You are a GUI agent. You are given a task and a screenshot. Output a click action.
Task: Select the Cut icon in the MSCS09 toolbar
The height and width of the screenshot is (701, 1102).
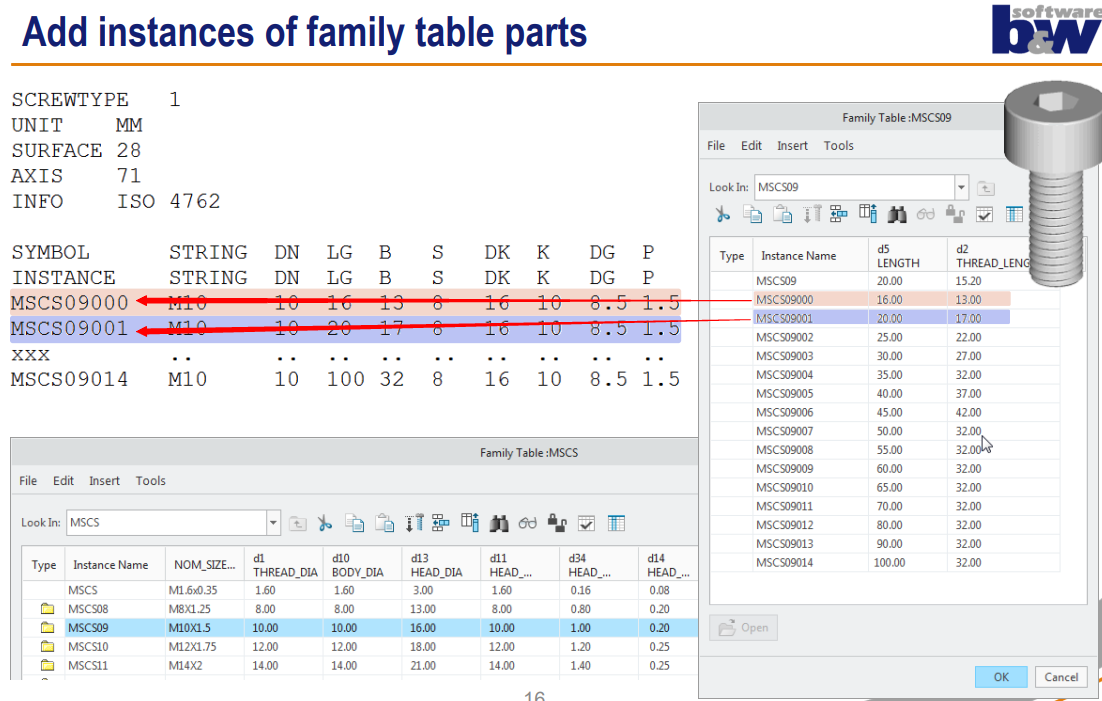click(x=722, y=213)
